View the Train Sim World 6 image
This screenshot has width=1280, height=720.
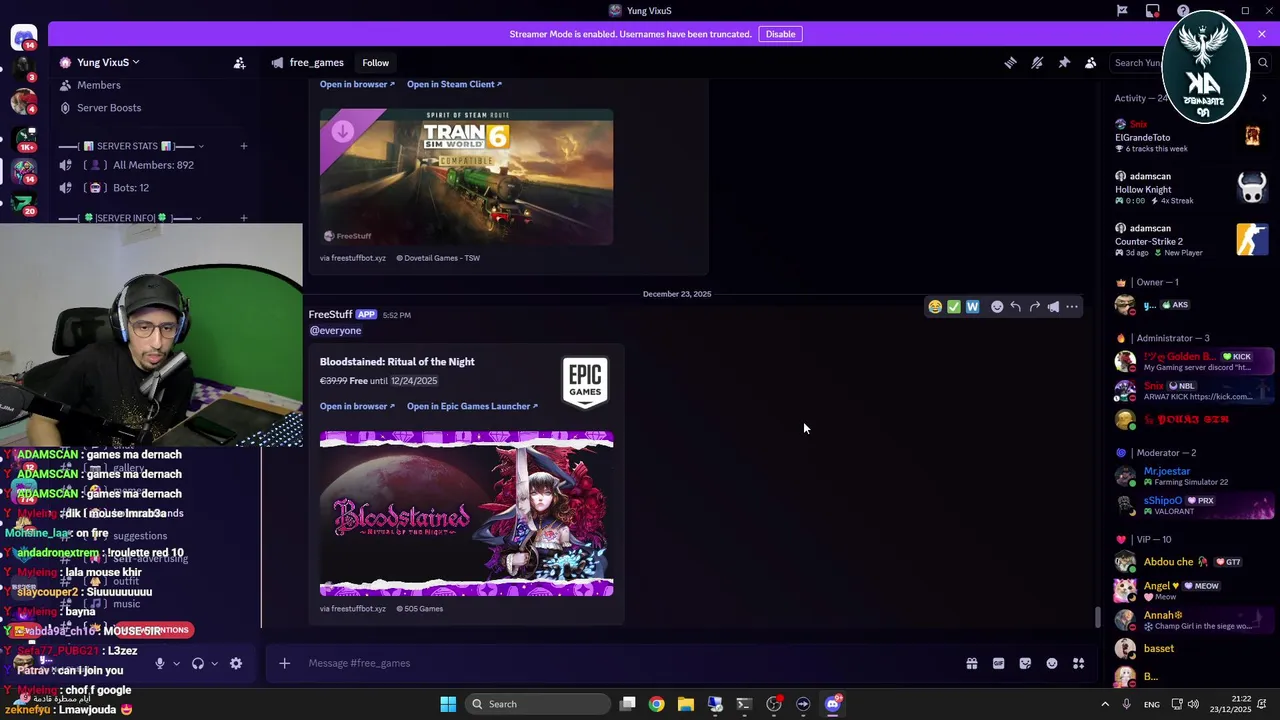point(466,177)
